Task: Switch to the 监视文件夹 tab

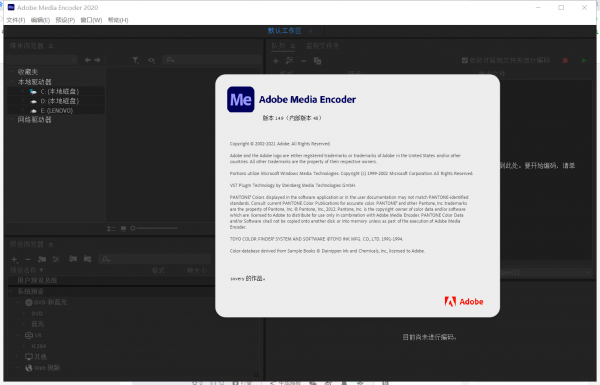Action: 322,46
